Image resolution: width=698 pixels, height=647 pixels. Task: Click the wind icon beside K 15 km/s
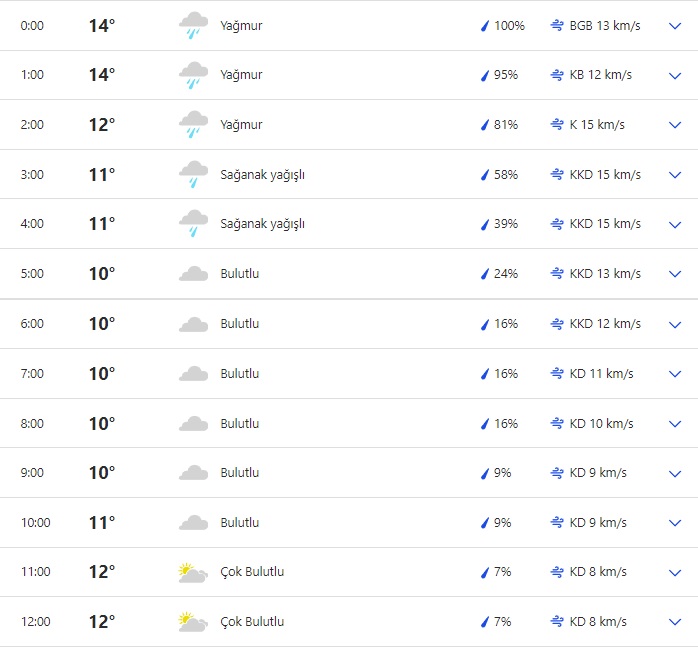(557, 125)
